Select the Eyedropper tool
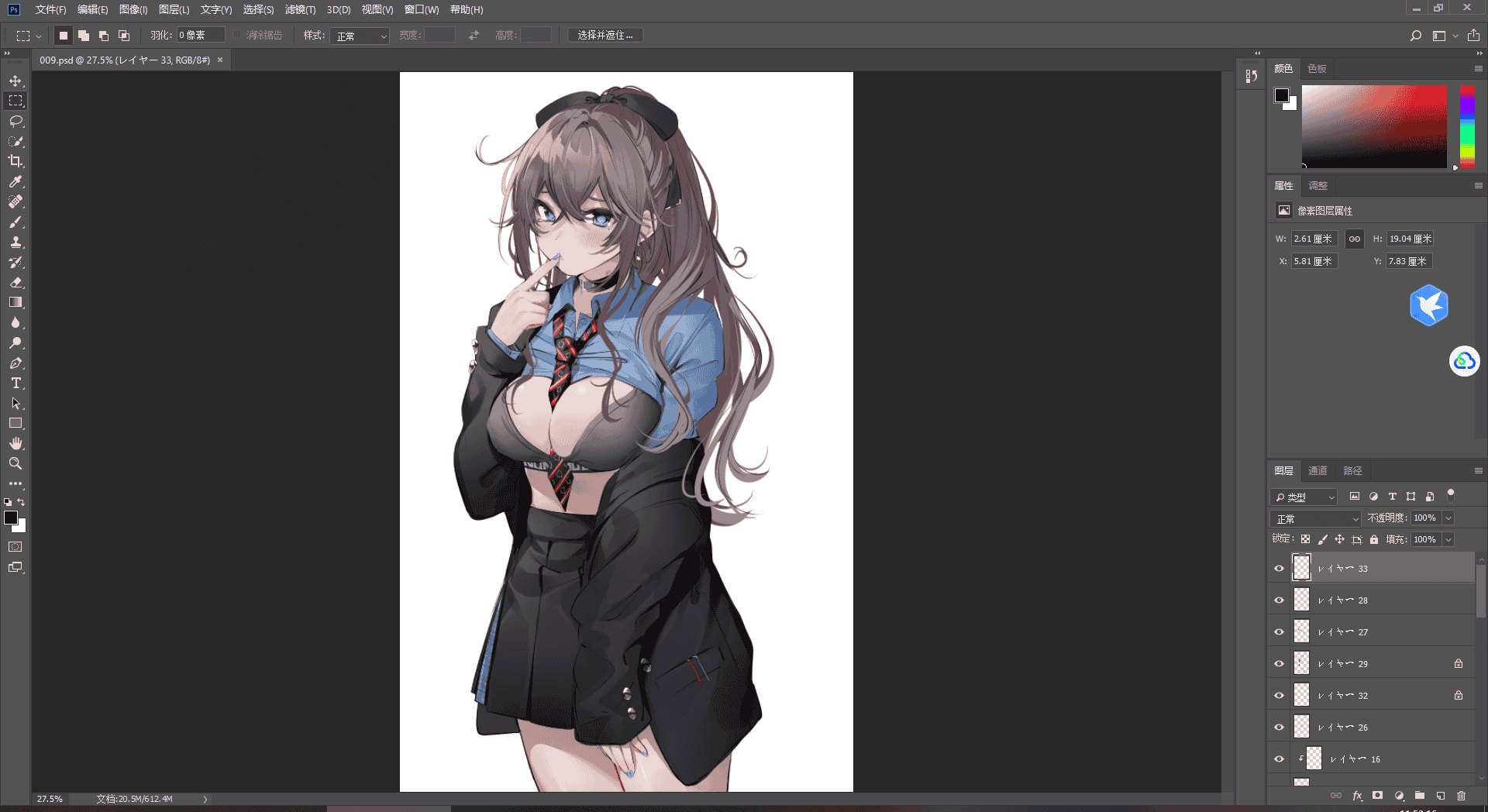1488x812 pixels. pyautogui.click(x=15, y=181)
